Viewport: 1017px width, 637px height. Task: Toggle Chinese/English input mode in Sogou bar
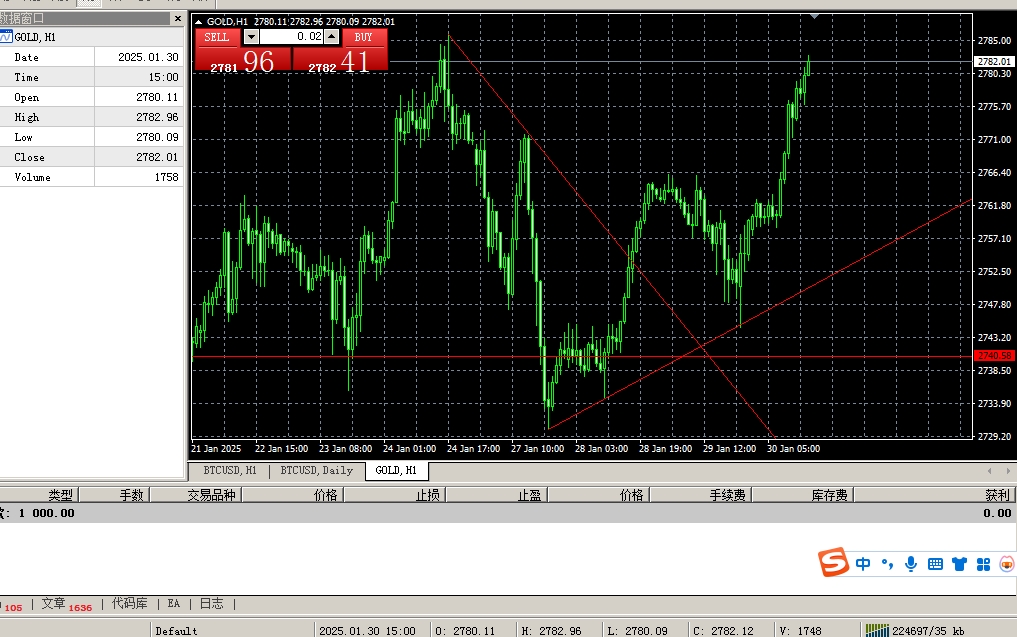pos(863,564)
